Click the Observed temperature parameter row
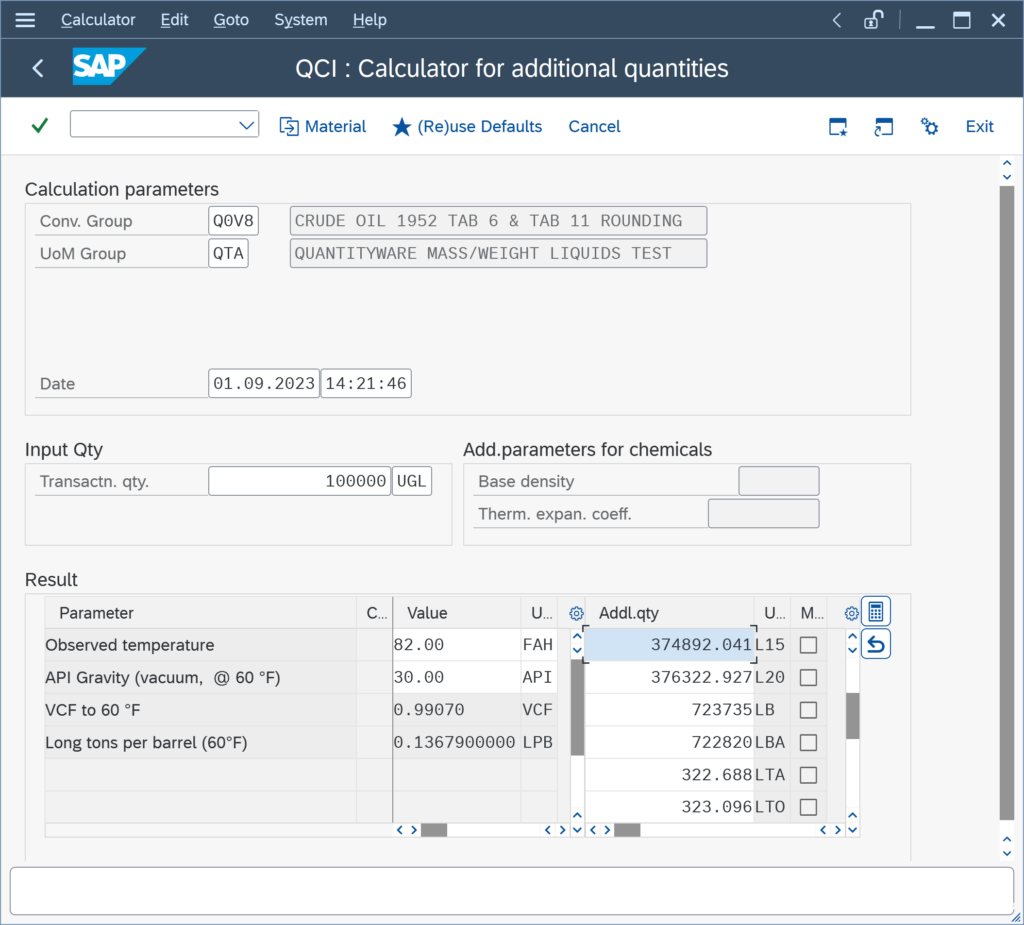The height and width of the screenshot is (925, 1024). point(200,645)
